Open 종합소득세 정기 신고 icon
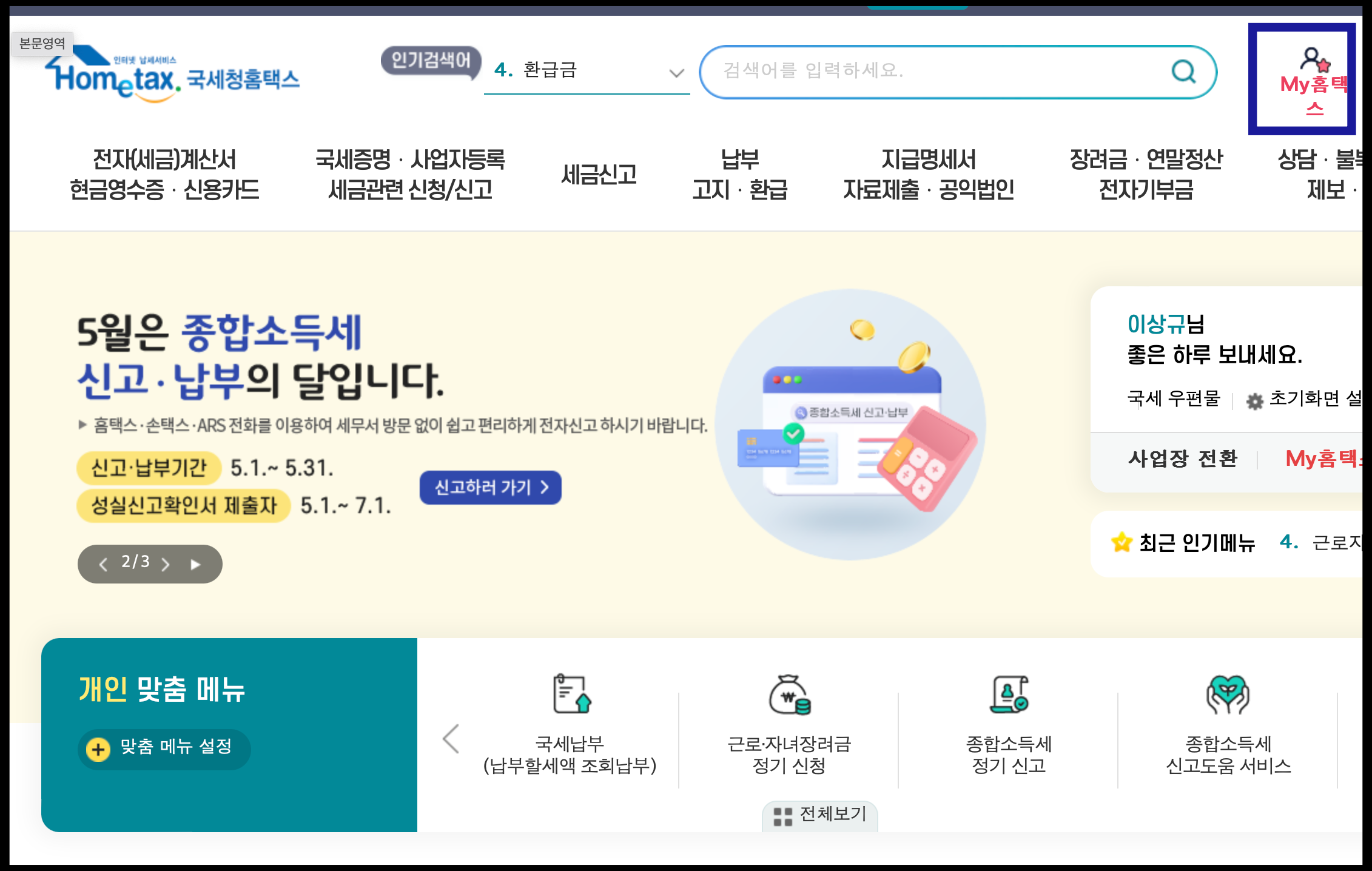The image size is (1372, 871). pos(1009,694)
